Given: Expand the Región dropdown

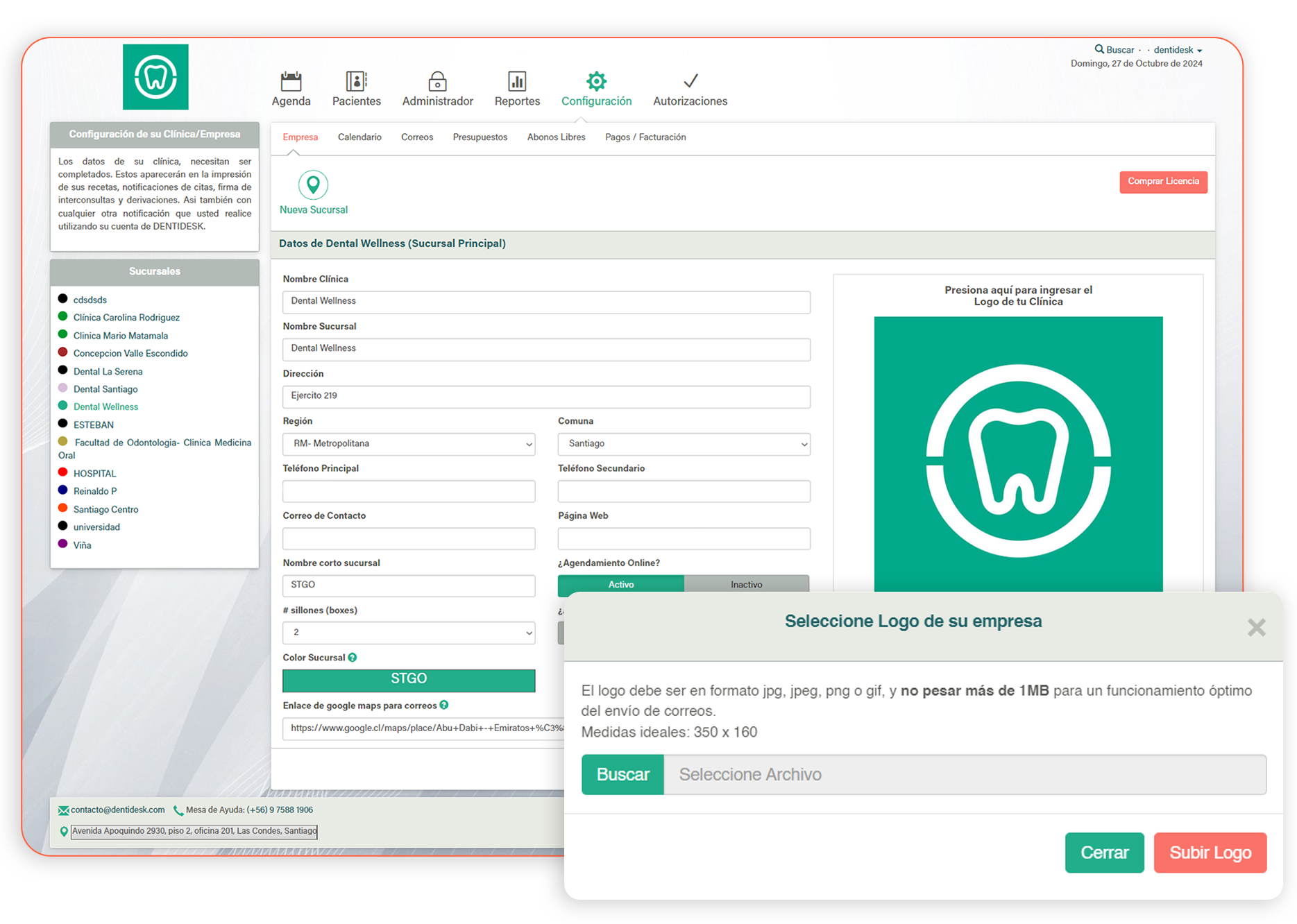Looking at the screenshot, I should pyautogui.click(x=409, y=444).
